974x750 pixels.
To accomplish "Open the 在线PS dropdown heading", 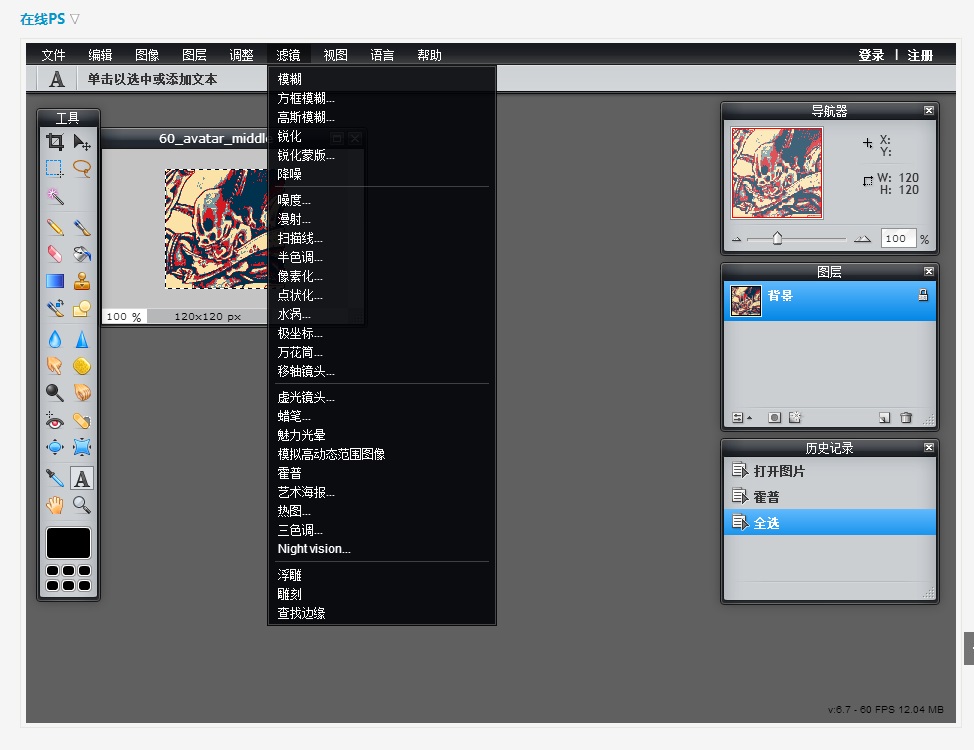I will tap(50, 19).
